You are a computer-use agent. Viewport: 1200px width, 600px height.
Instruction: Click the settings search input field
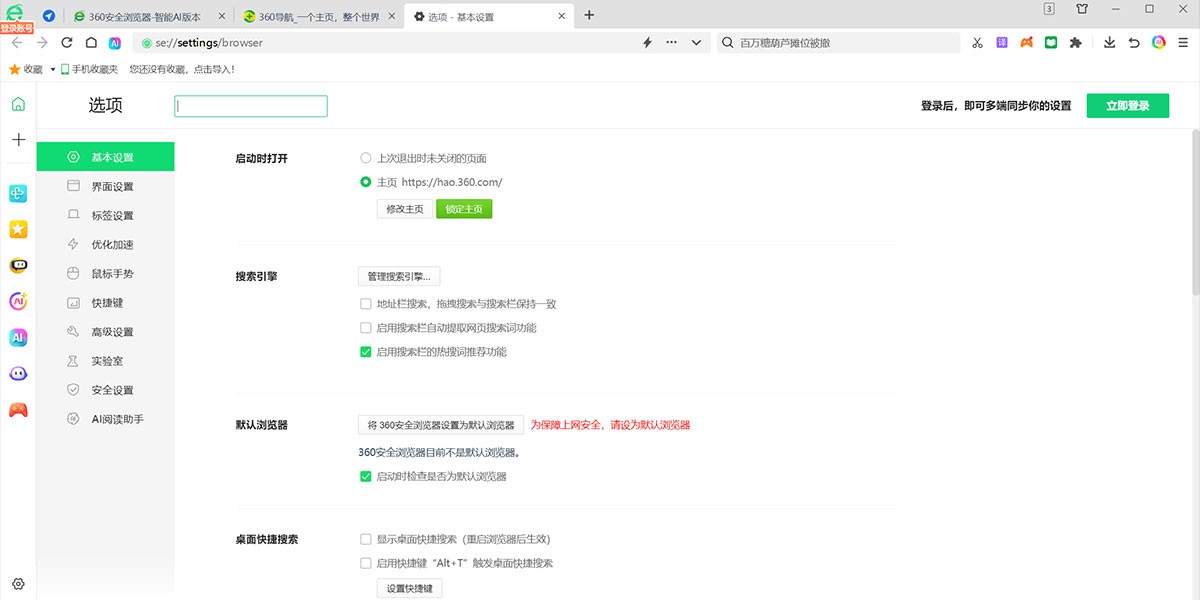coord(251,106)
